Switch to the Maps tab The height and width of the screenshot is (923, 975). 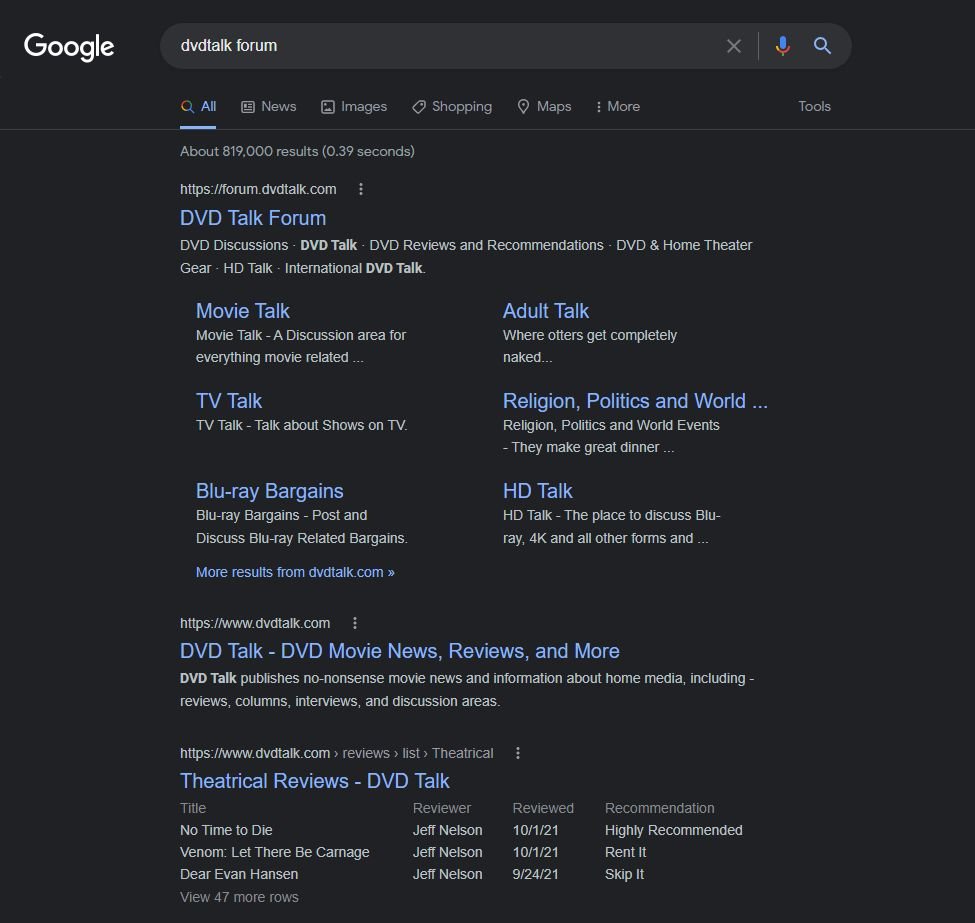pyautogui.click(x=545, y=106)
